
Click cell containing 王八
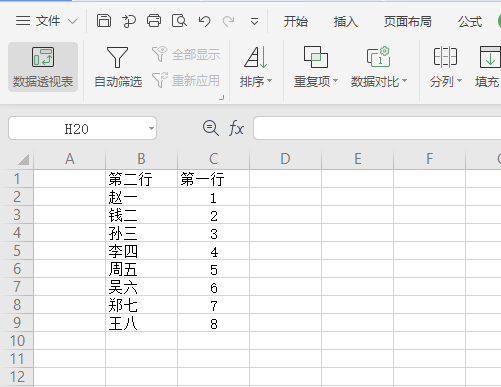141,323
